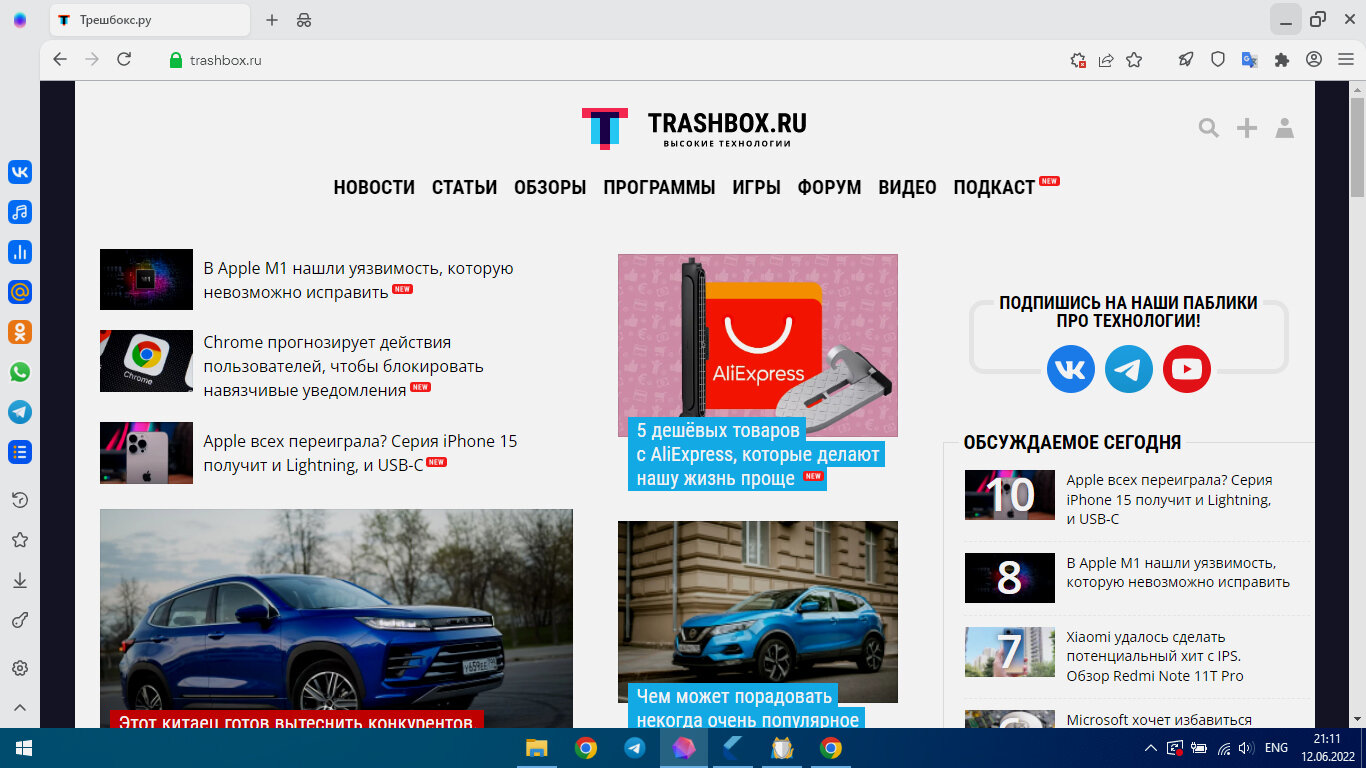Bookmark this page with the star
This screenshot has width=1366, height=768.
pos(1134,60)
